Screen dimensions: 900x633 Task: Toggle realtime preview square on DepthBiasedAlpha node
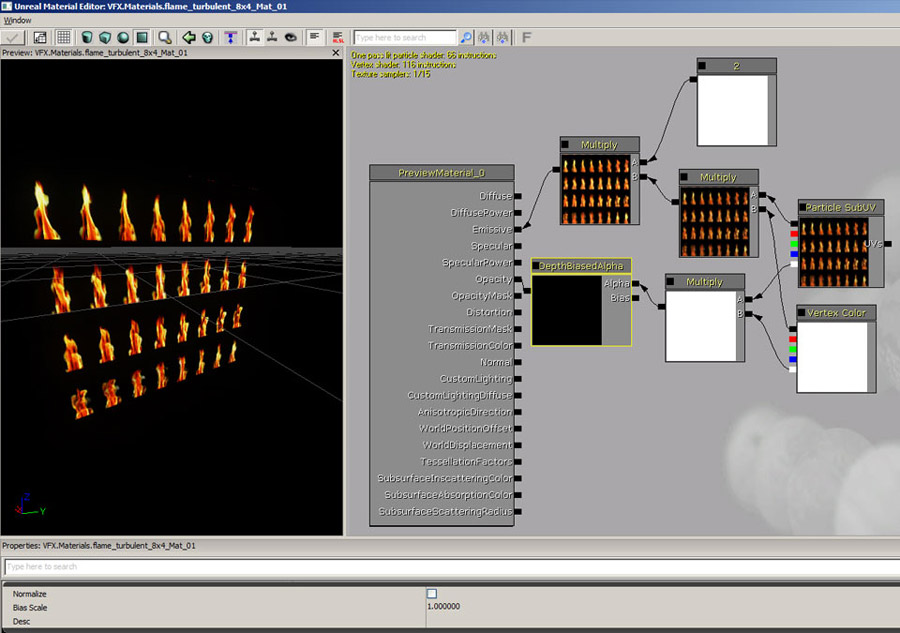pos(537,266)
